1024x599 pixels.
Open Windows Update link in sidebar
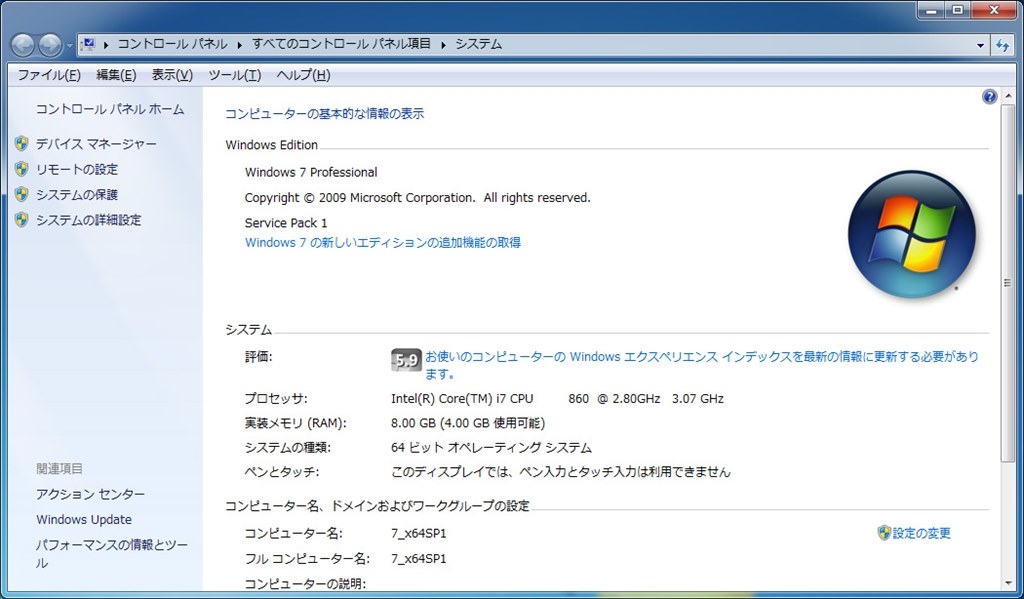[x=84, y=519]
